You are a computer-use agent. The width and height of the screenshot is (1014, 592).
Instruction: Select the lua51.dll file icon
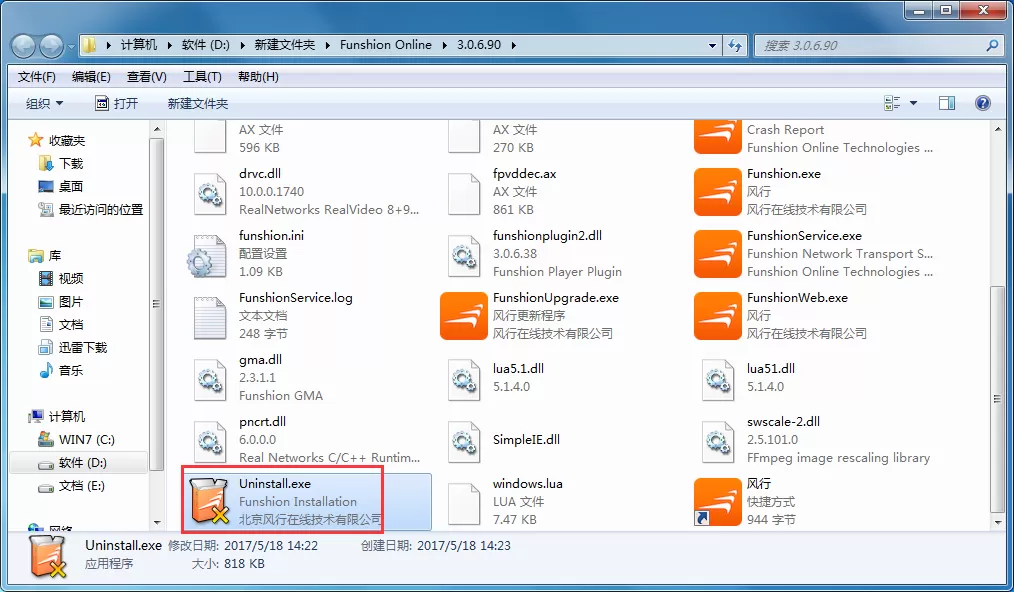tap(718, 379)
